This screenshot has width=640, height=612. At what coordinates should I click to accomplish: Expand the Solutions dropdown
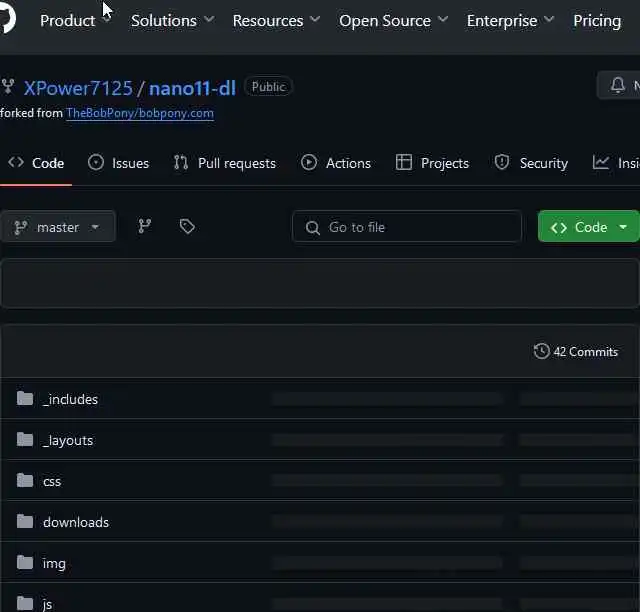coord(172,20)
